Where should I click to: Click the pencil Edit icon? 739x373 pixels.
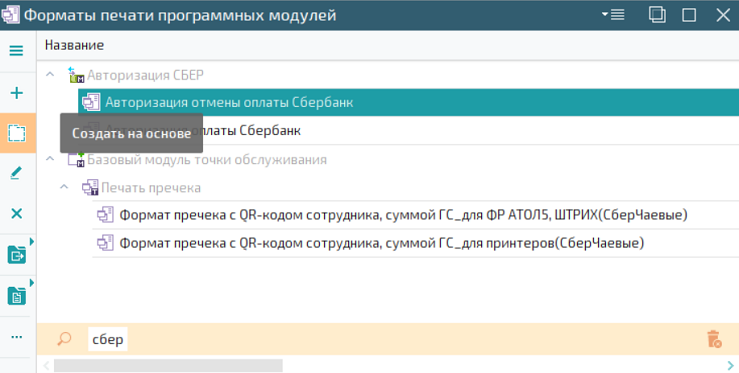point(16,173)
